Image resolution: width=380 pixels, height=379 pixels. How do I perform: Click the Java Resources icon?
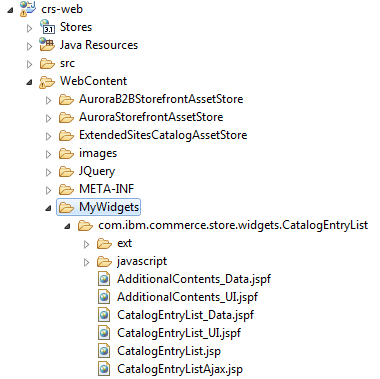(47, 45)
